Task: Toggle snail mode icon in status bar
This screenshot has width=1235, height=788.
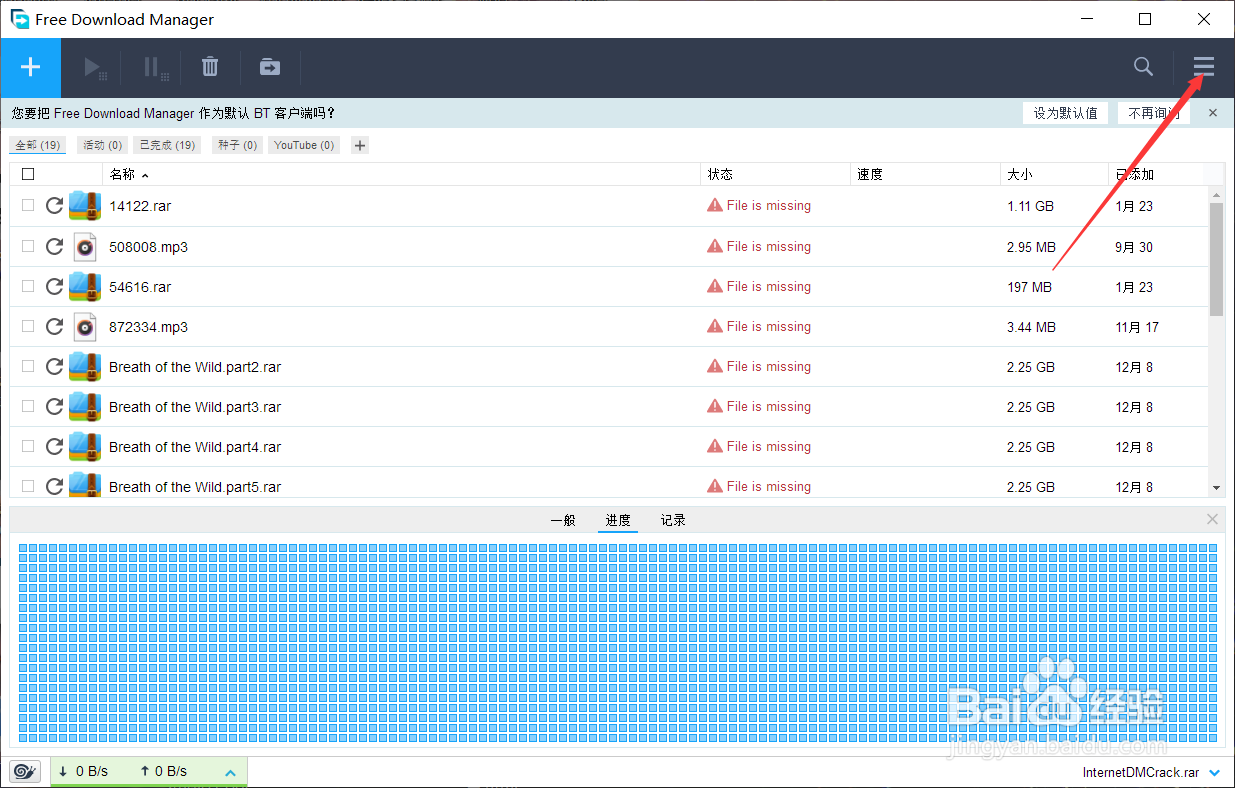Action: pos(24,771)
